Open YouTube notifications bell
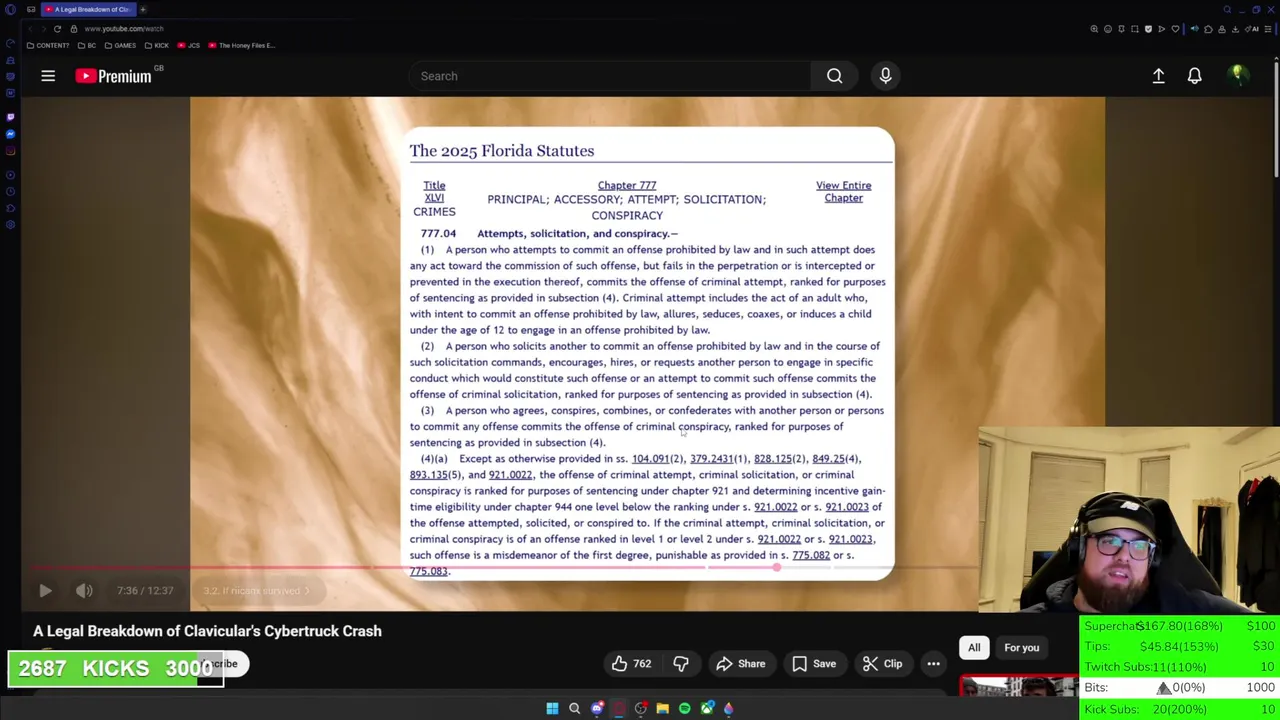Screen dimensions: 1280x720 pos(1194,76)
